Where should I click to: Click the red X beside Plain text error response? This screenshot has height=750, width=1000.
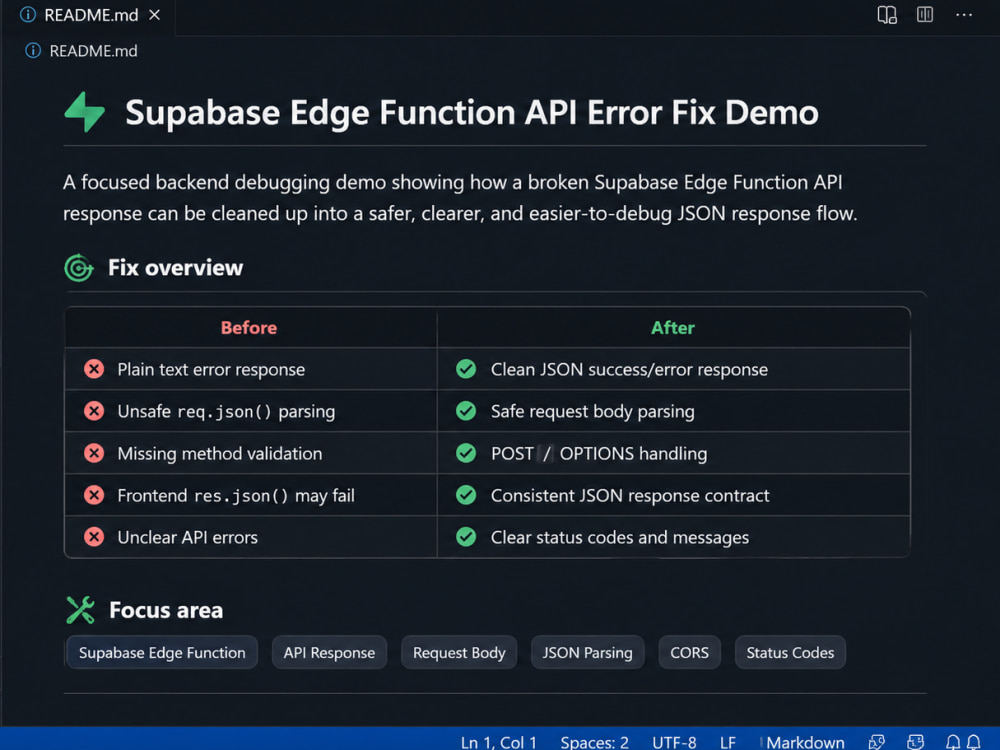pyautogui.click(x=94, y=369)
